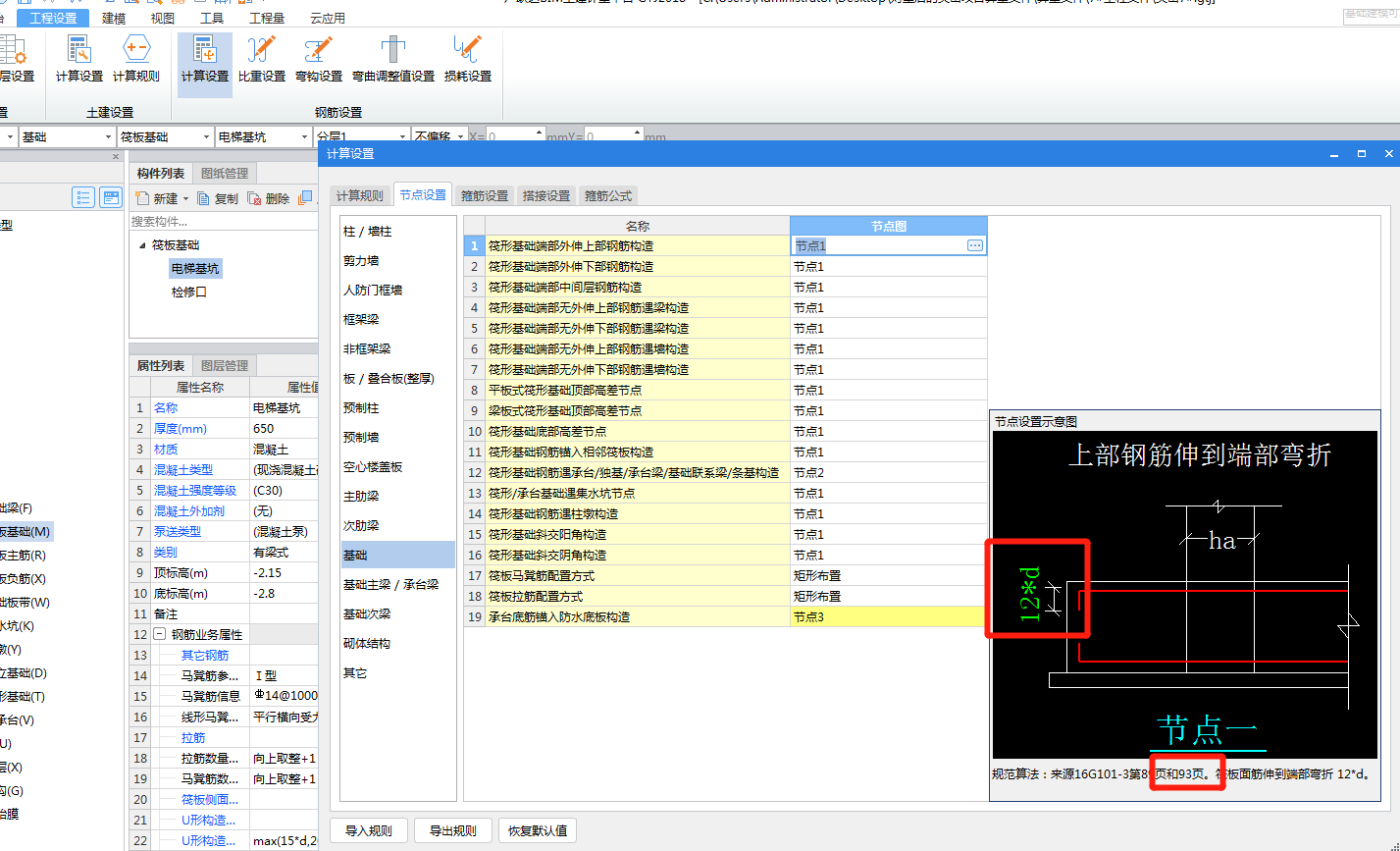Select 人防门框墙 category

[397, 290]
